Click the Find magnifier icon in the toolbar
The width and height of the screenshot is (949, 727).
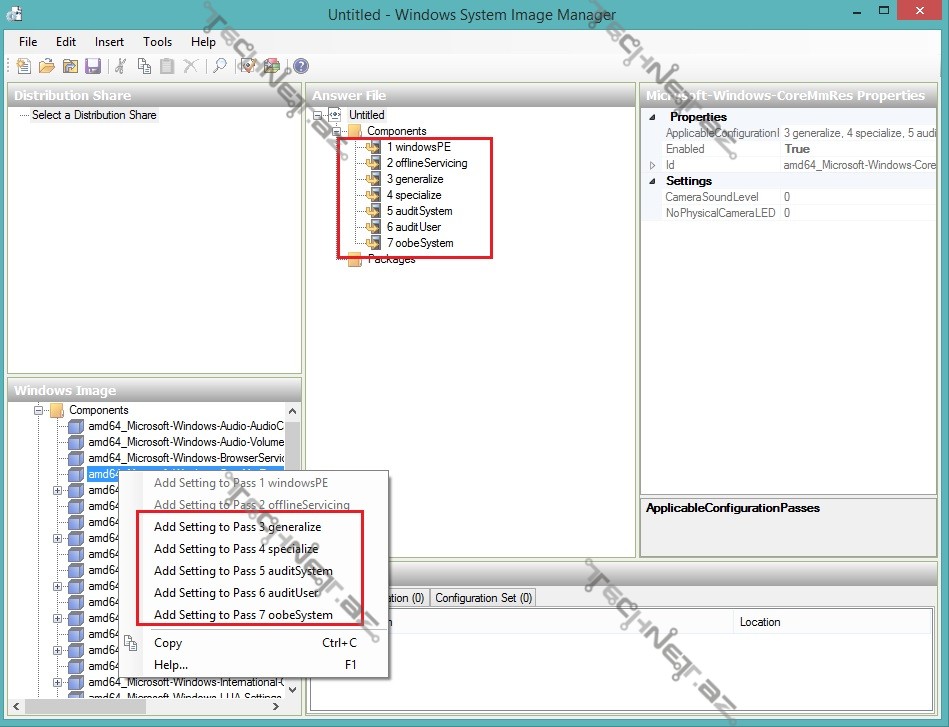coord(219,66)
